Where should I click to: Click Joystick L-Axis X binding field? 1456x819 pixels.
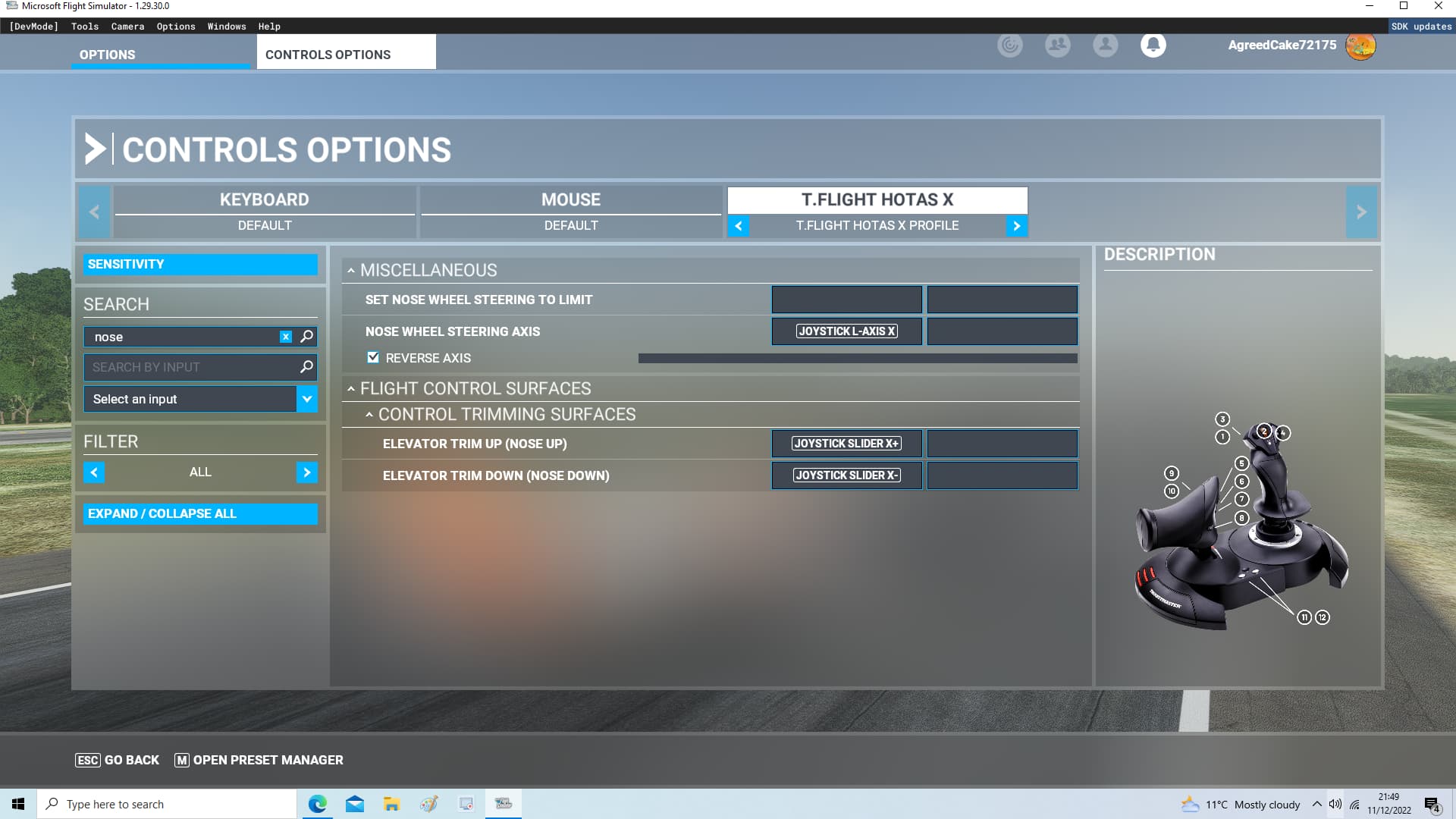click(x=846, y=331)
